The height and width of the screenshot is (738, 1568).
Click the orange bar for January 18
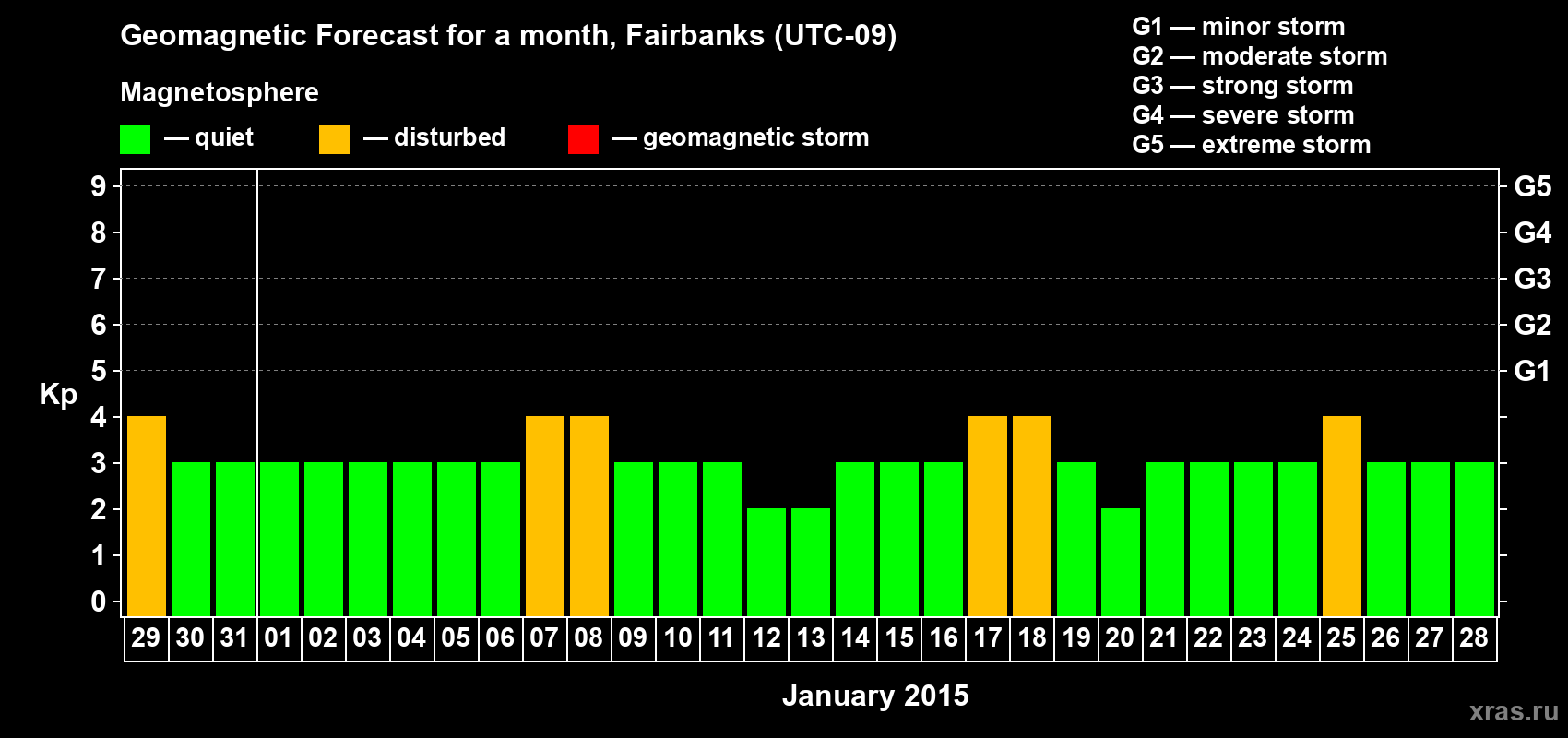click(1032, 517)
